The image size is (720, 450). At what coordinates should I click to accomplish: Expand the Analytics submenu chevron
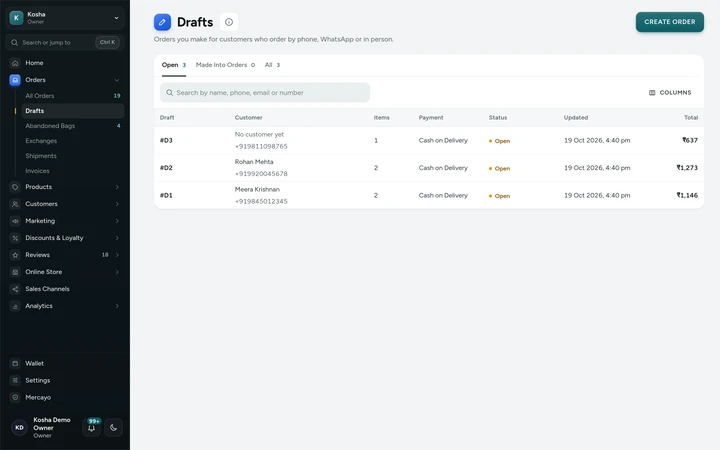pos(117,306)
